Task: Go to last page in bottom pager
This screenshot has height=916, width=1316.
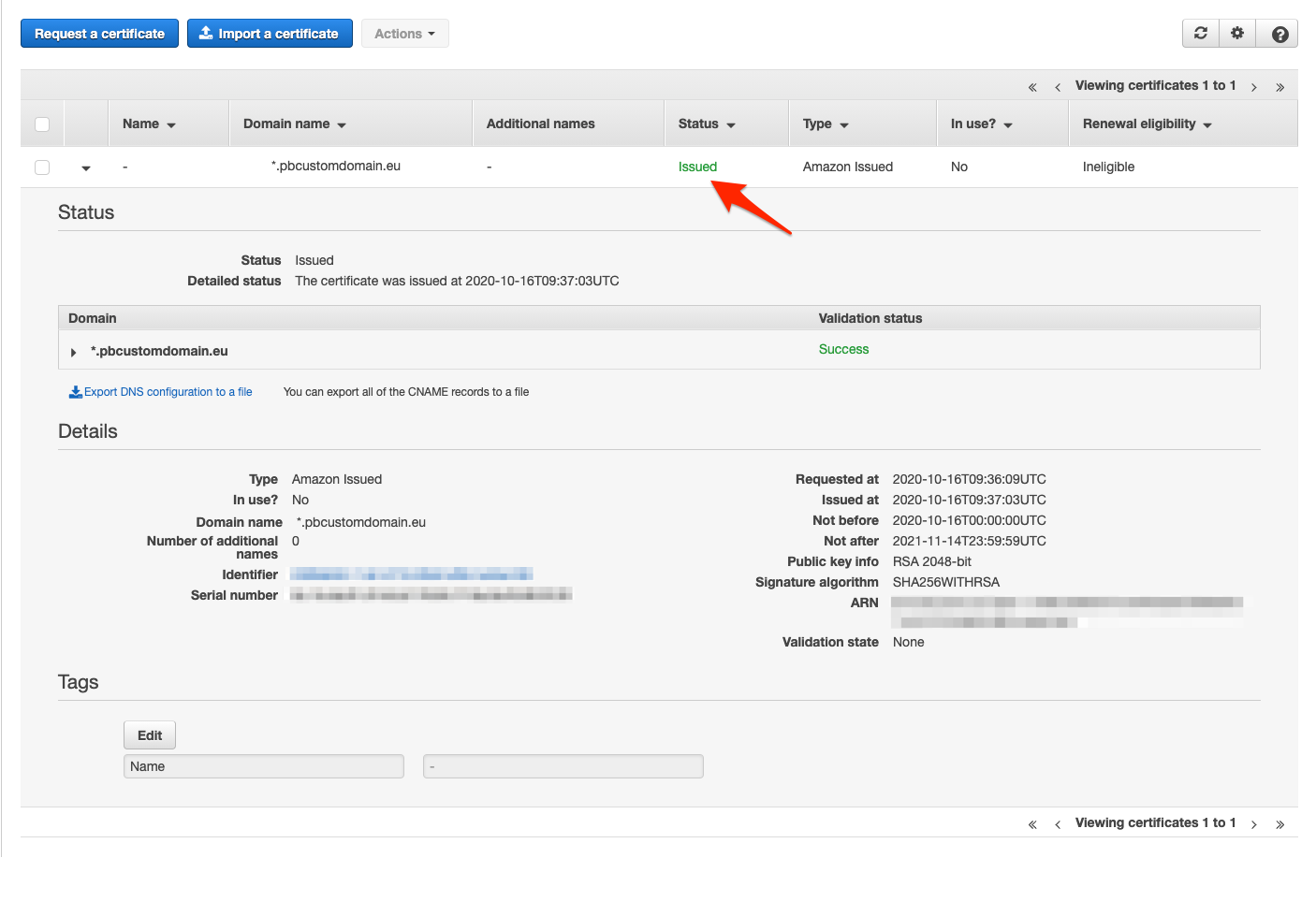Action: pos(1279,824)
